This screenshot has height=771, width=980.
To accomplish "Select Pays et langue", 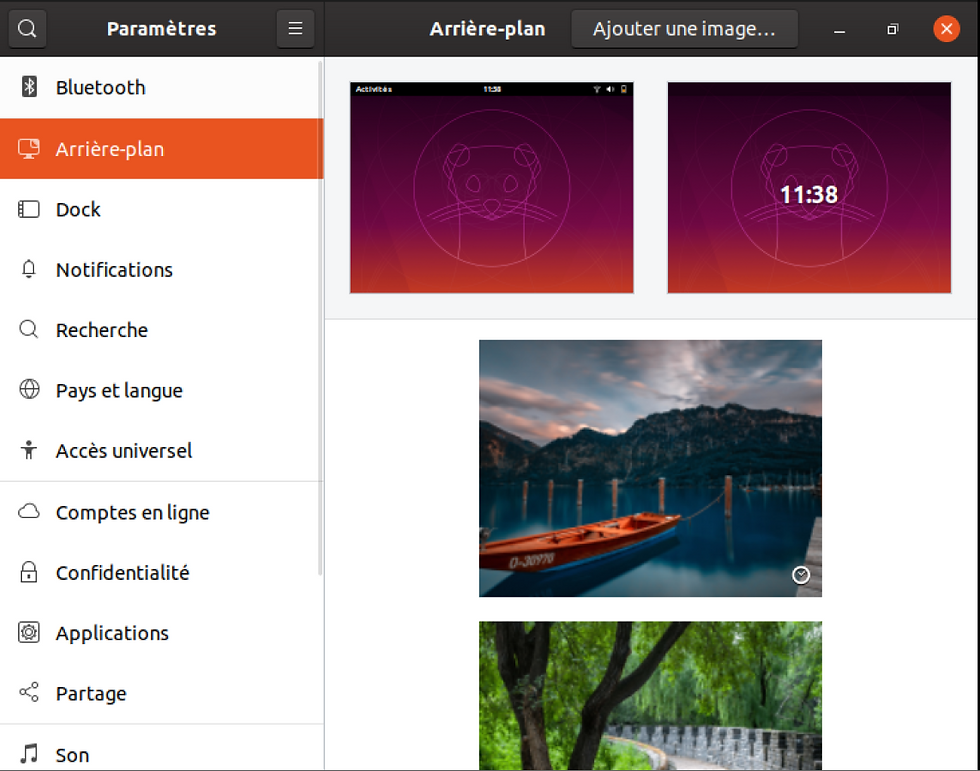I will (161, 390).
